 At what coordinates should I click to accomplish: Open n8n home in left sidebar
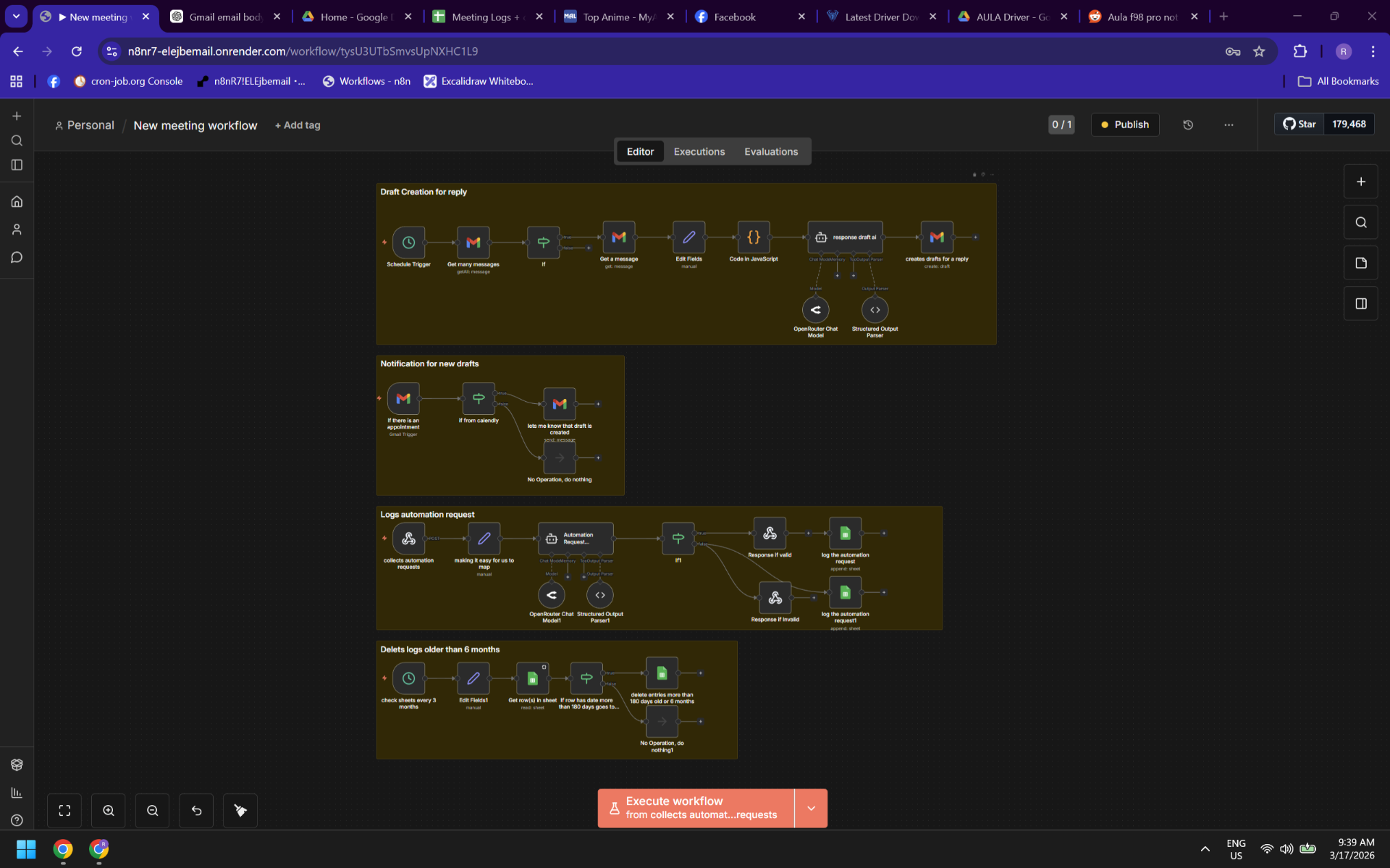pos(17,201)
